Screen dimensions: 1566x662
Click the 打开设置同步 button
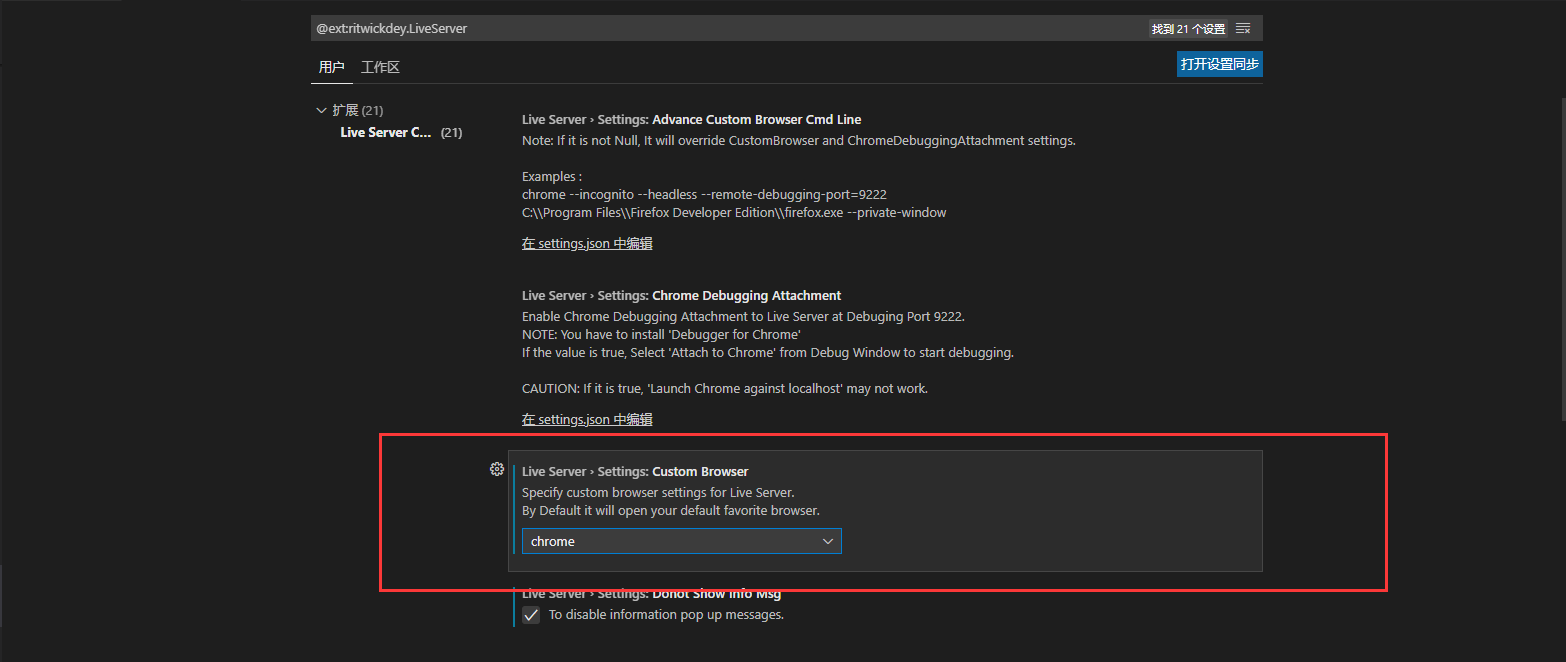click(x=1220, y=64)
